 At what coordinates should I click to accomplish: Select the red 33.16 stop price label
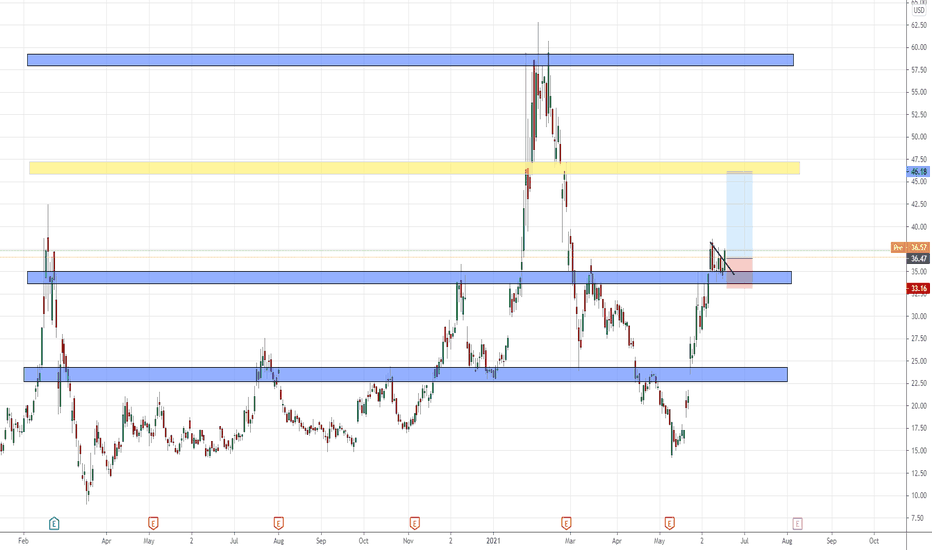tap(917, 288)
